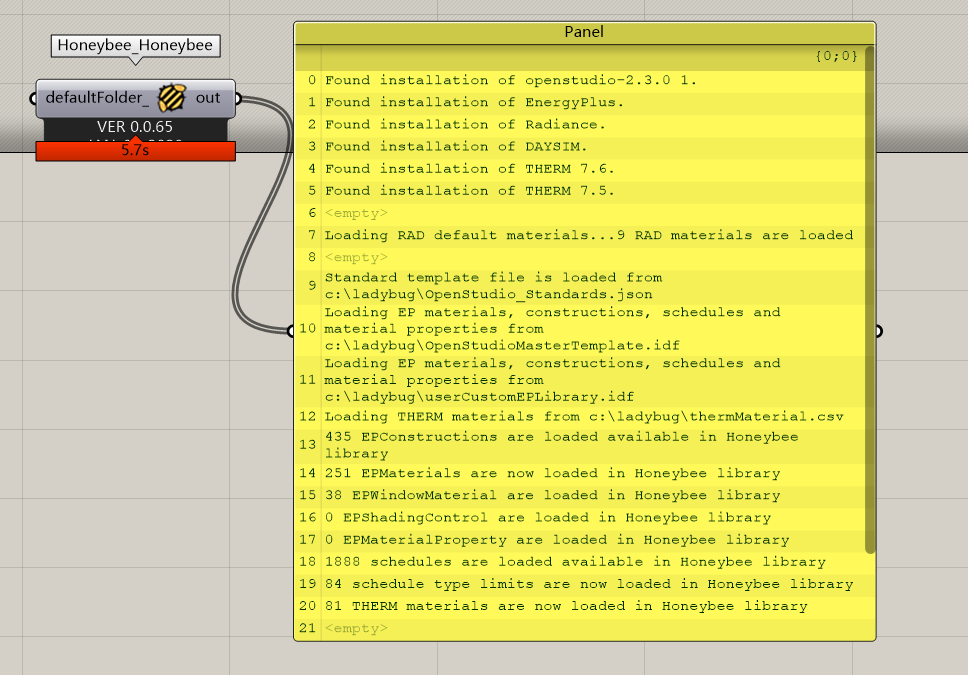The height and width of the screenshot is (675, 968).
Task: Select line '38 EPWindowMaterial are loaded'
Action: click(x=553, y=496)
